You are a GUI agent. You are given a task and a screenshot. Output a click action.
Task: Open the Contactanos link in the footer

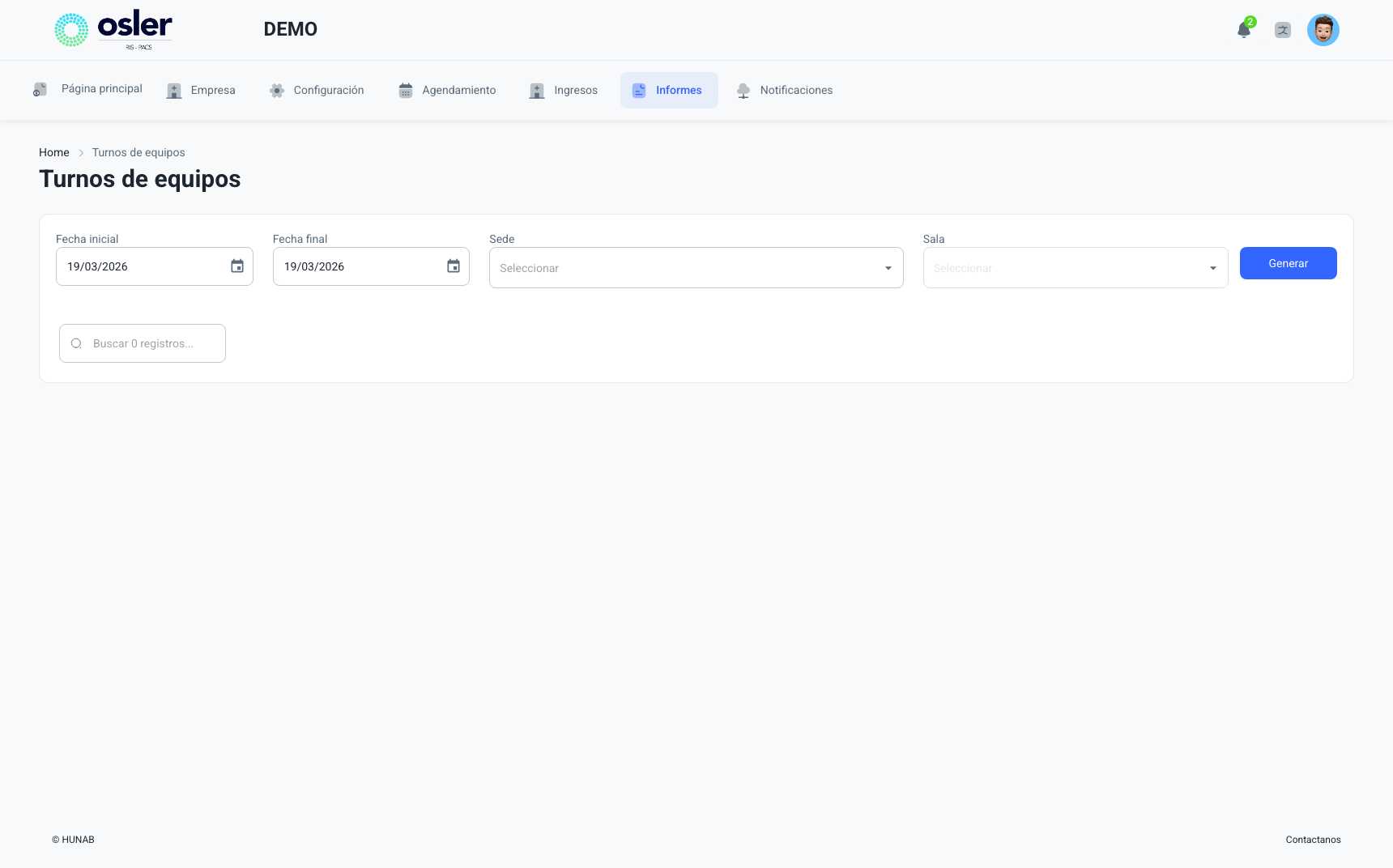click(x=1313, y=840)
